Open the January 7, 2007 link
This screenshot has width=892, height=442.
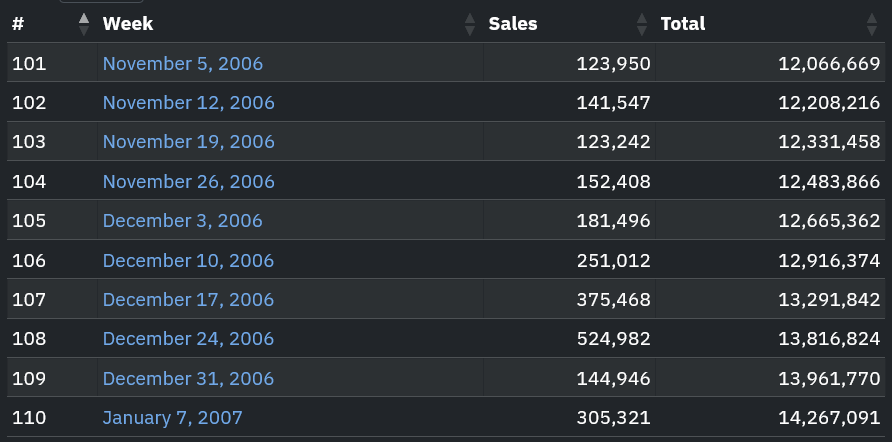pos(172,418)
